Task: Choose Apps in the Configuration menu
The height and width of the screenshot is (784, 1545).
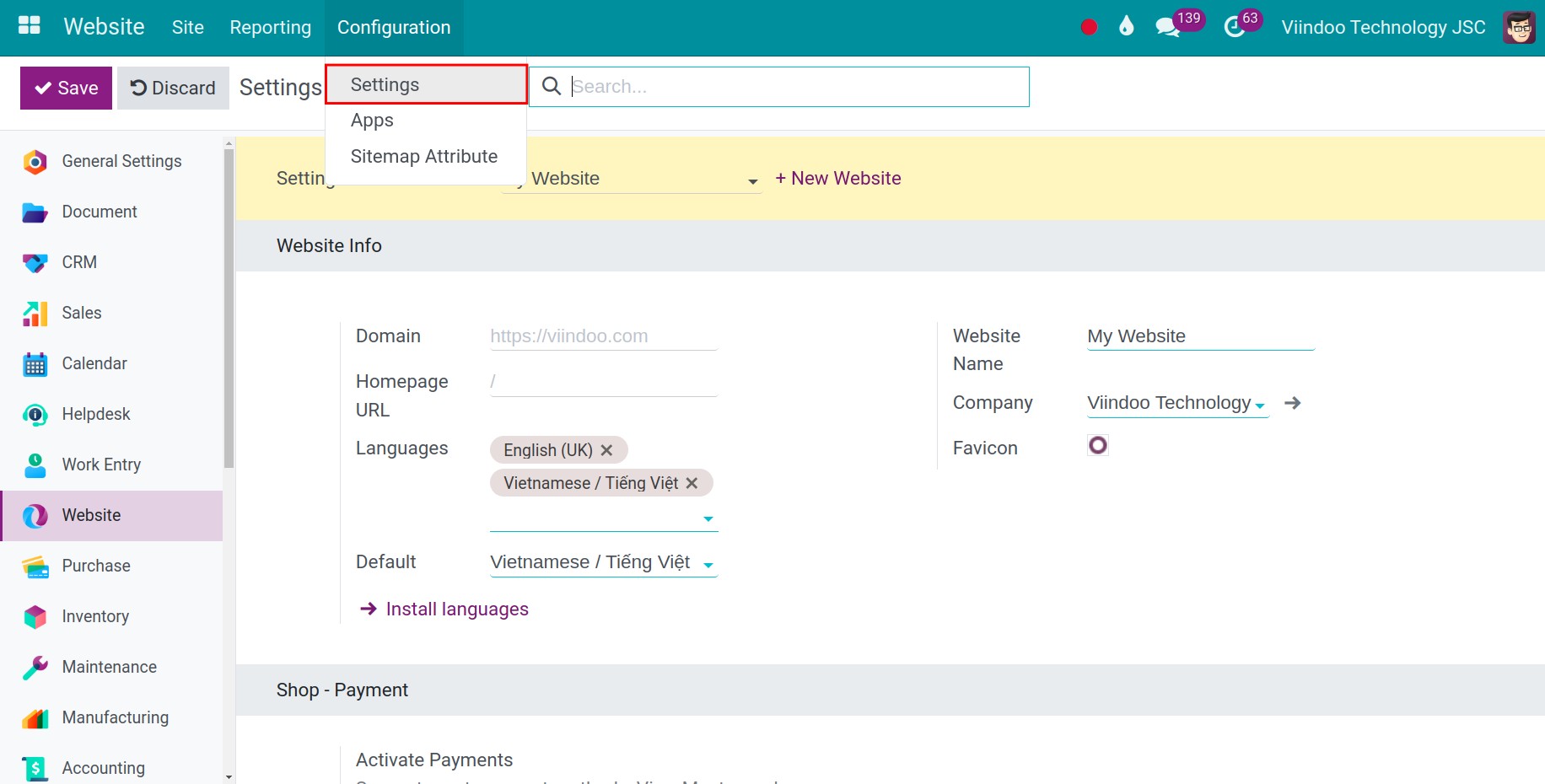Action: [372, 121]
